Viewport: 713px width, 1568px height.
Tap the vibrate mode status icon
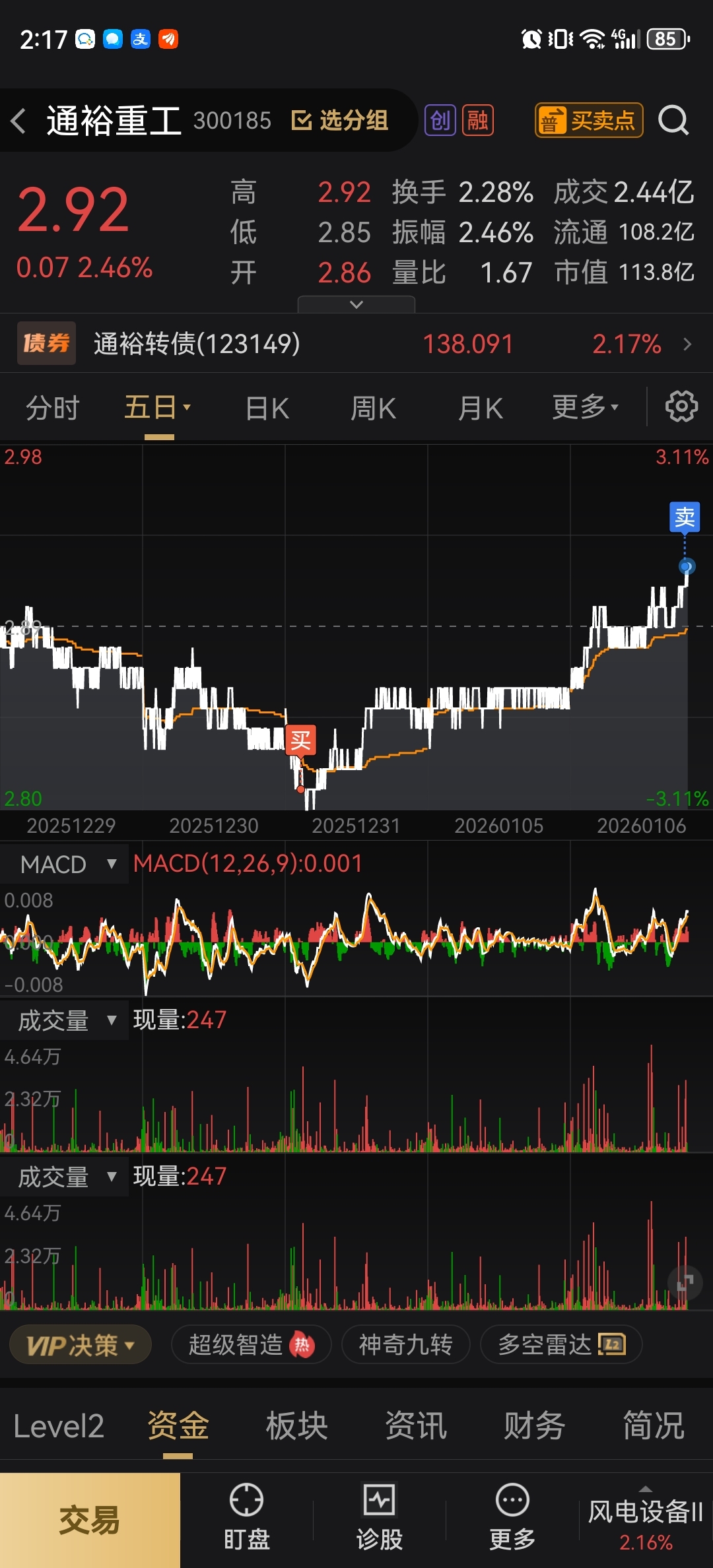(x=560, y=39)
